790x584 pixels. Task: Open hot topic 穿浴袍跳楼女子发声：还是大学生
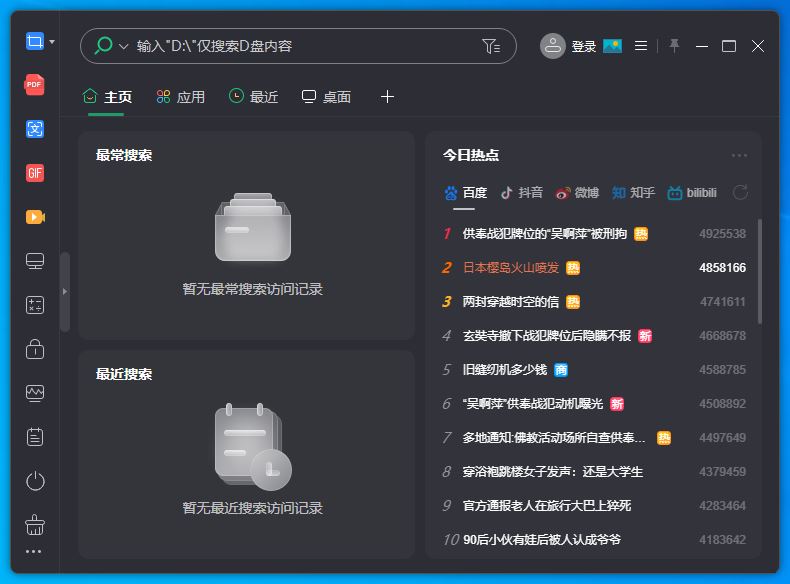point(553,472)
